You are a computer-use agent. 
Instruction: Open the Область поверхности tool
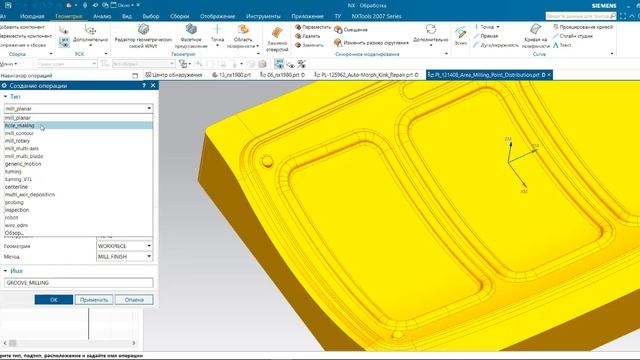(x=243, y=36)
